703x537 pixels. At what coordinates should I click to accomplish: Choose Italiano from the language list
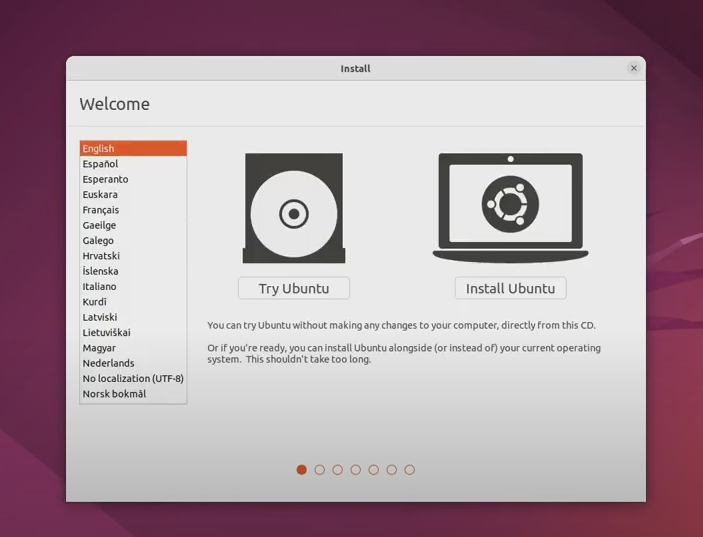coord(133,286)
